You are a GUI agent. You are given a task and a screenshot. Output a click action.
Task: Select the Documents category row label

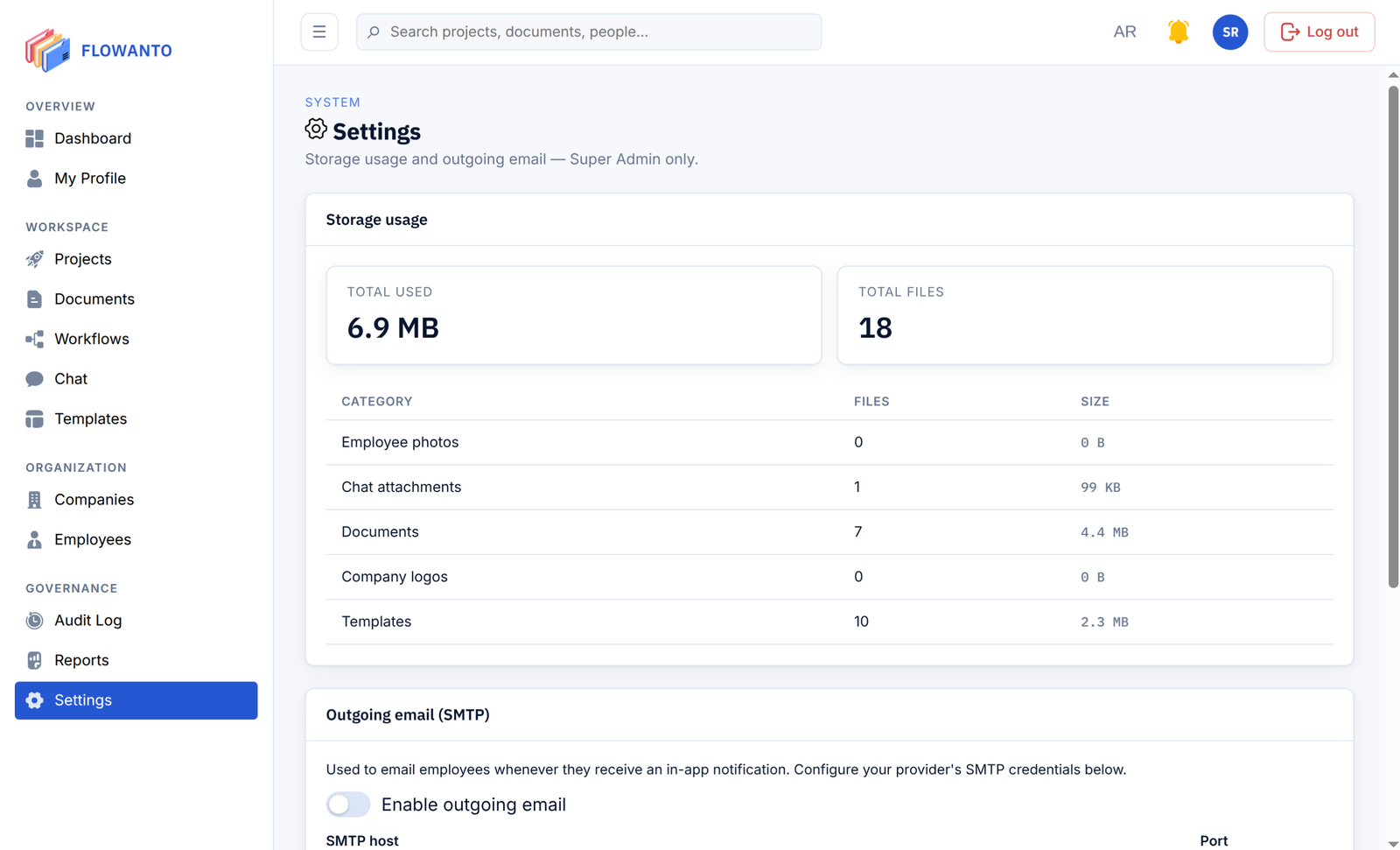pos(380,532)
